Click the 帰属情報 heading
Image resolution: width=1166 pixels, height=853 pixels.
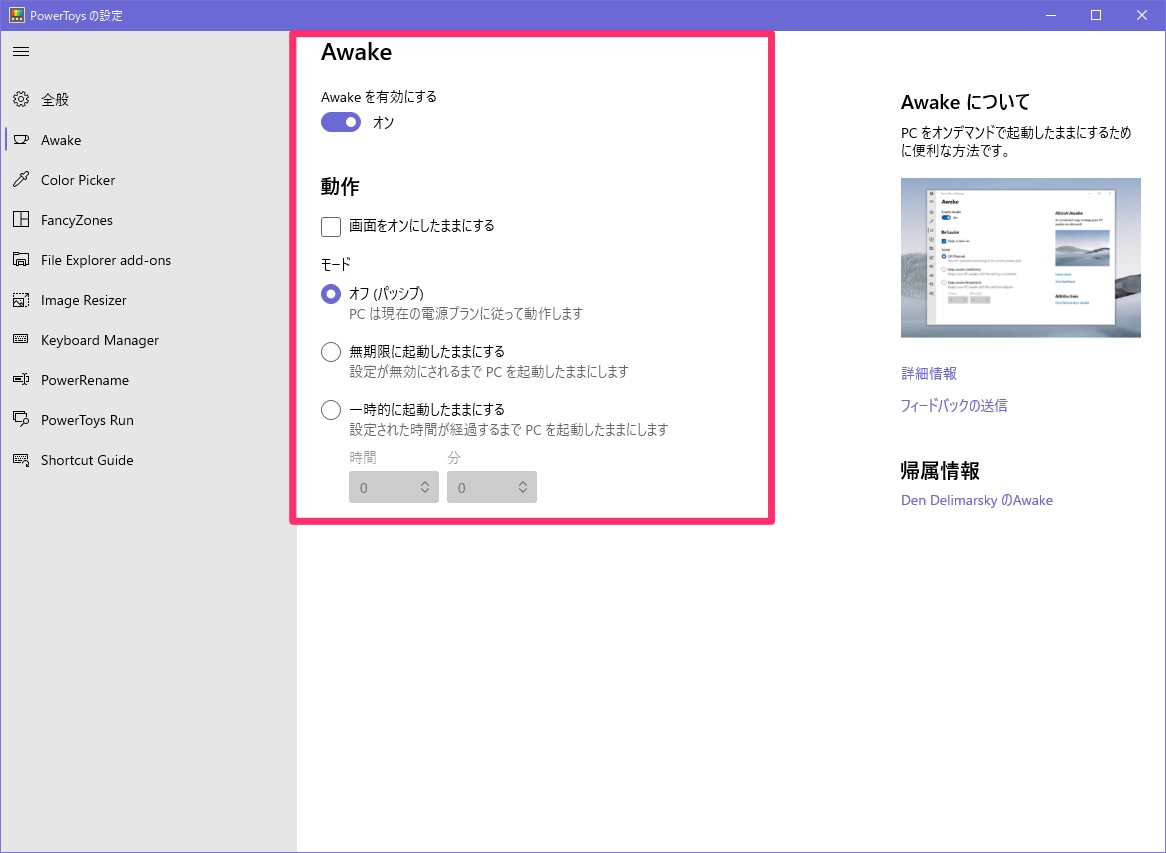pos(940,471)
